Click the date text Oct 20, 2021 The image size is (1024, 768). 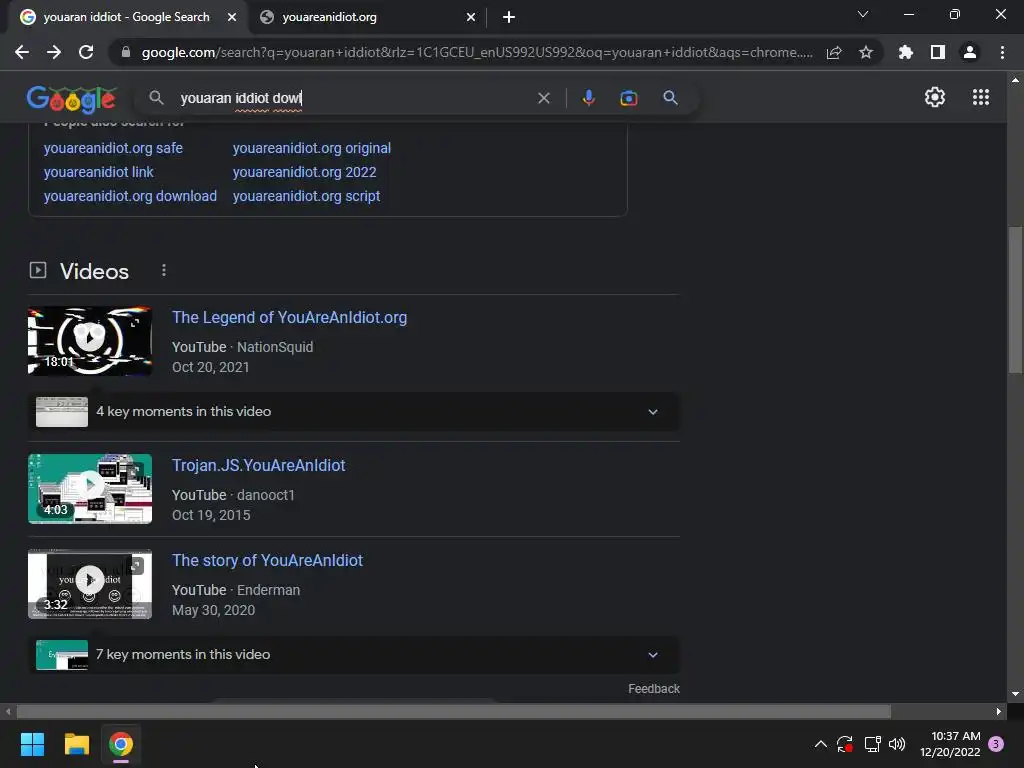210,367
